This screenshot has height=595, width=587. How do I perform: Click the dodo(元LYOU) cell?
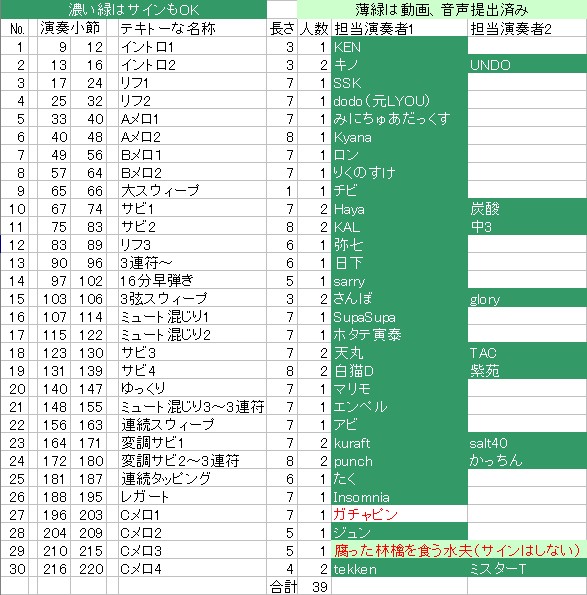tap(399, 100)
